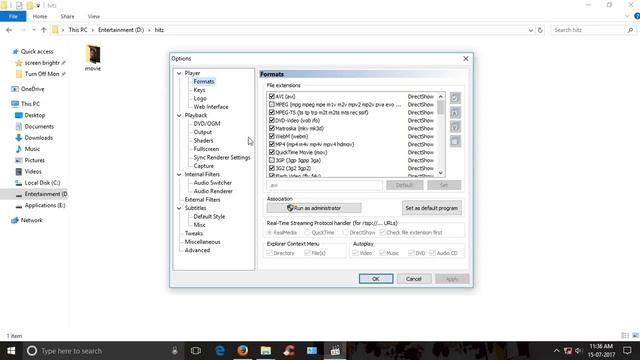Open the Action Center notification icon
Viewport: 640px width, 360px height.
tap(627, 351)
